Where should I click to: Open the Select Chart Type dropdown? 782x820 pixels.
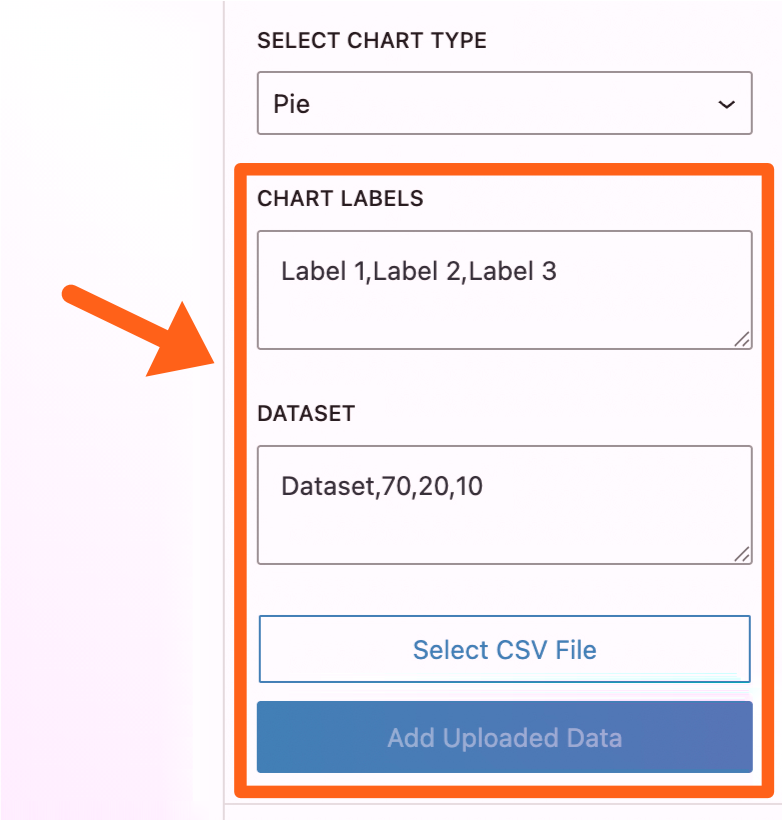[504, 103]
